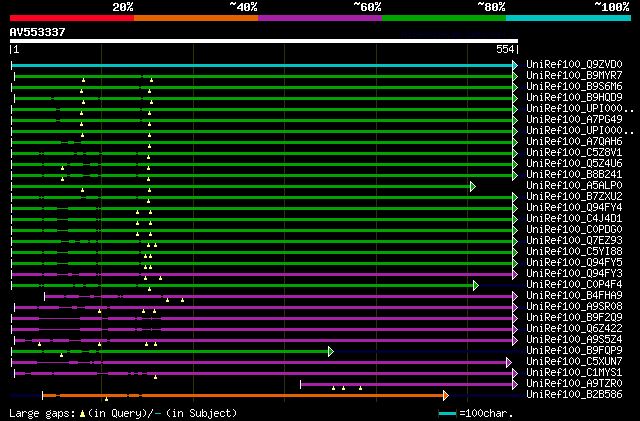Select hit label UniRef100_B8B241

574,175
